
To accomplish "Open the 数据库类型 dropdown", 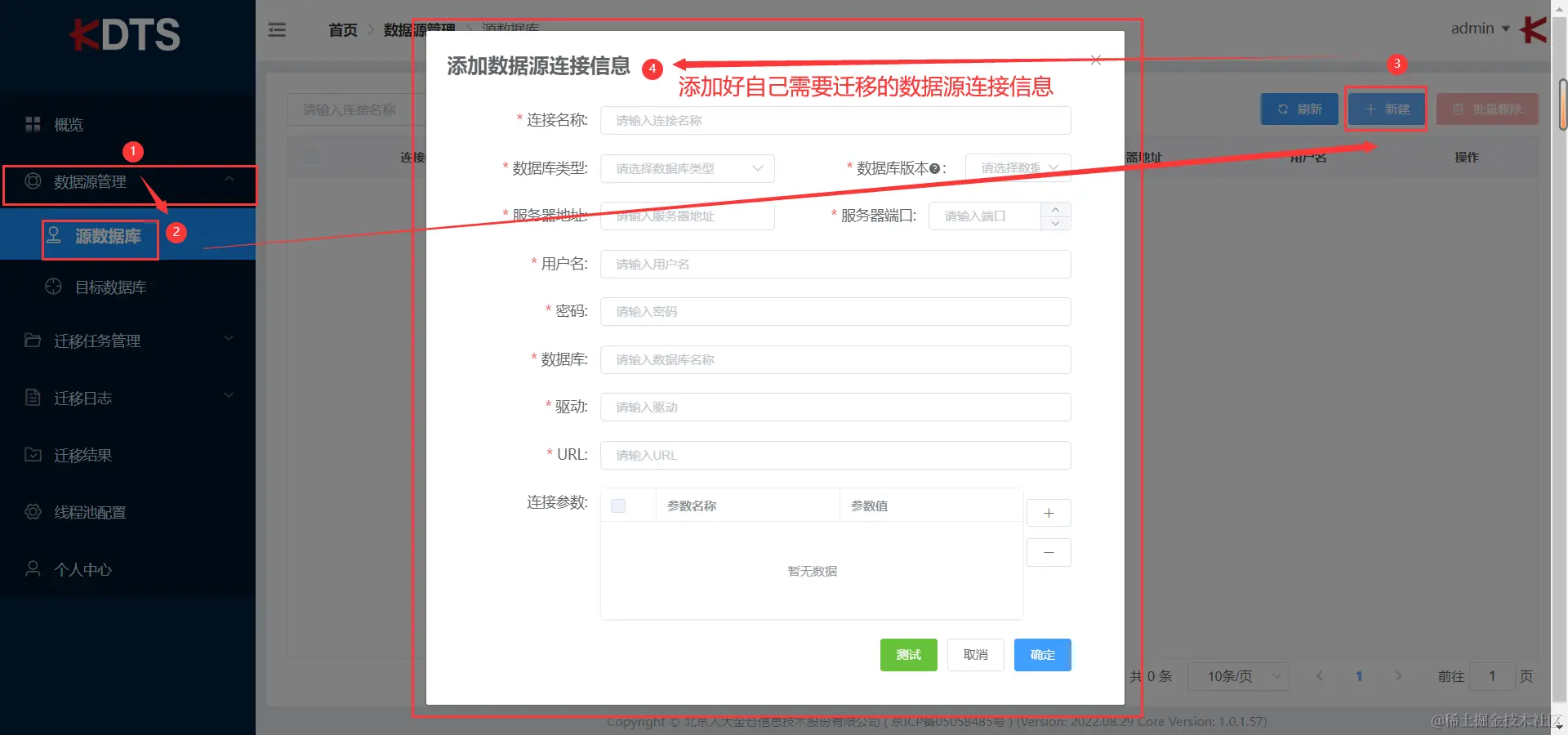I will point(688,168).
